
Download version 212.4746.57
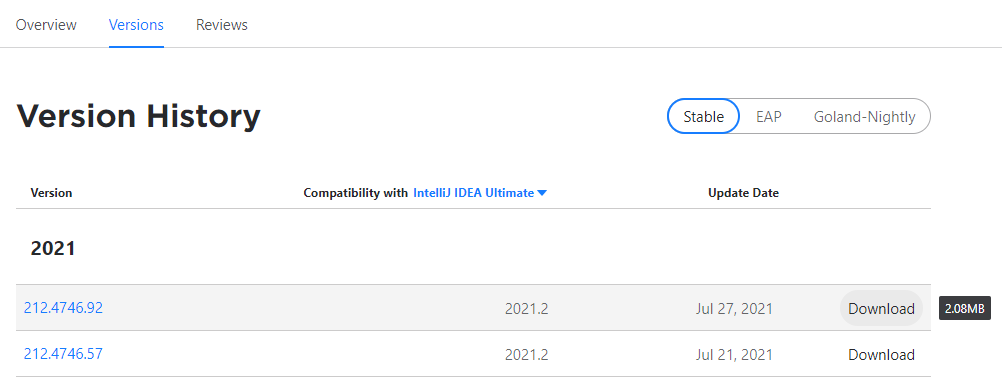coord(881,355)
